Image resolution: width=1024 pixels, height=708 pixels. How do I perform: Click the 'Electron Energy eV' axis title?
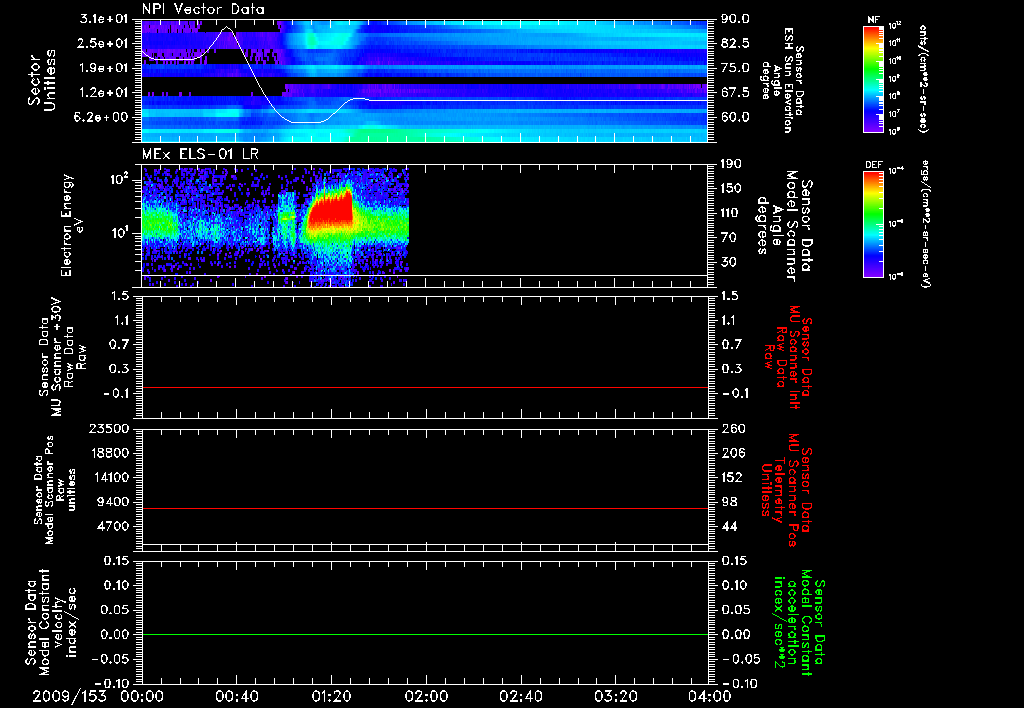[x=72, y=225]
